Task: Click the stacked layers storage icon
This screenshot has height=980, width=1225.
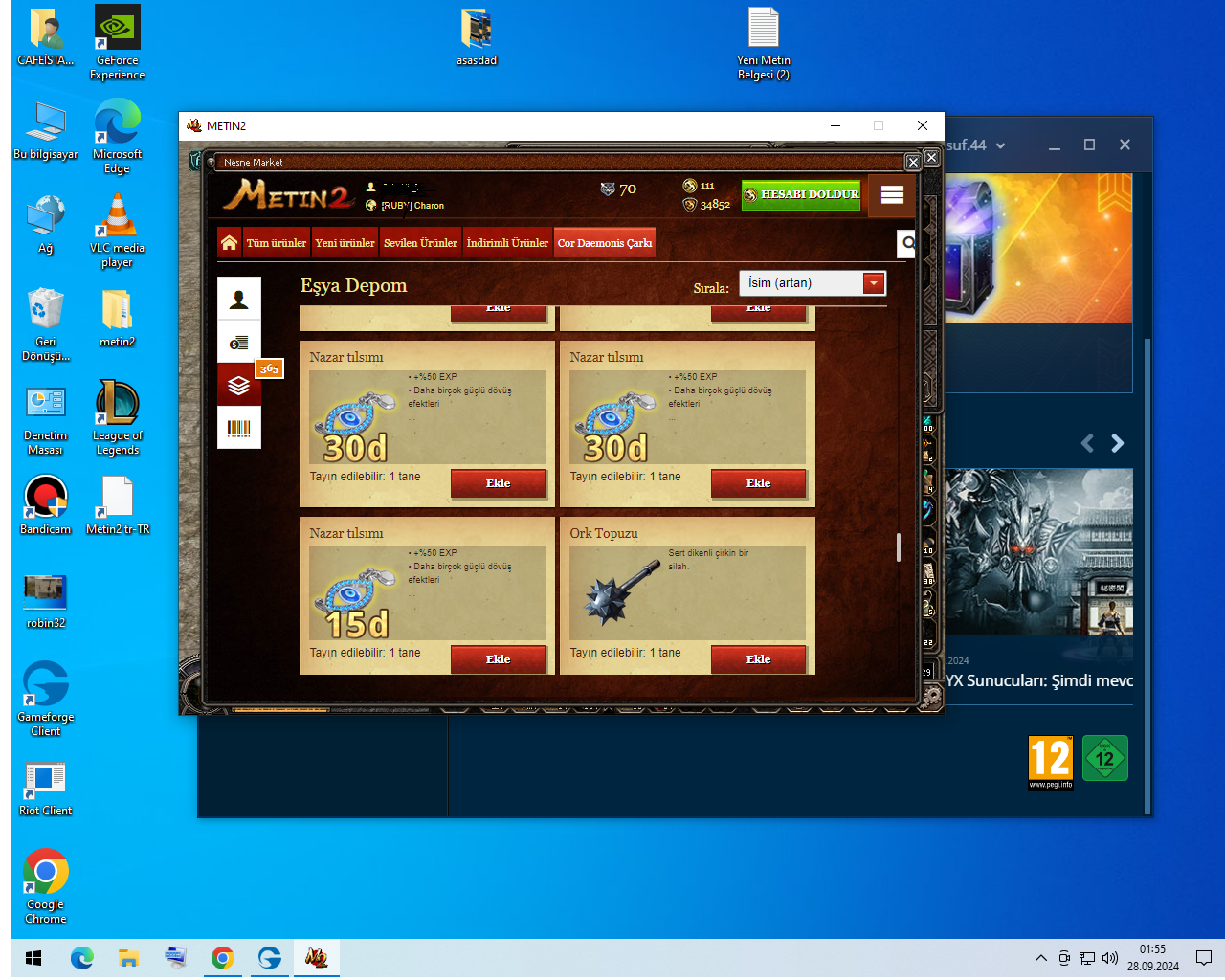Action: click(x=239, y=385)
